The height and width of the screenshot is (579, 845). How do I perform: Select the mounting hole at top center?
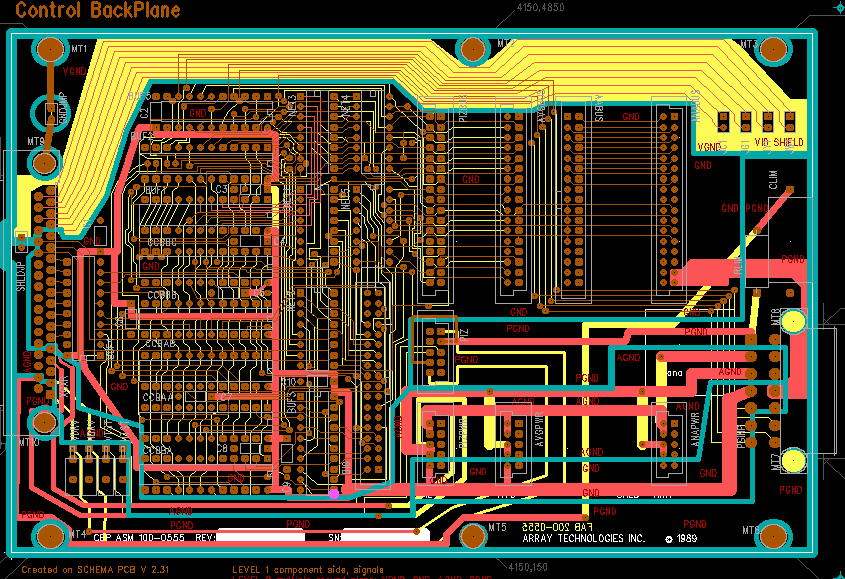pos(473,49)
